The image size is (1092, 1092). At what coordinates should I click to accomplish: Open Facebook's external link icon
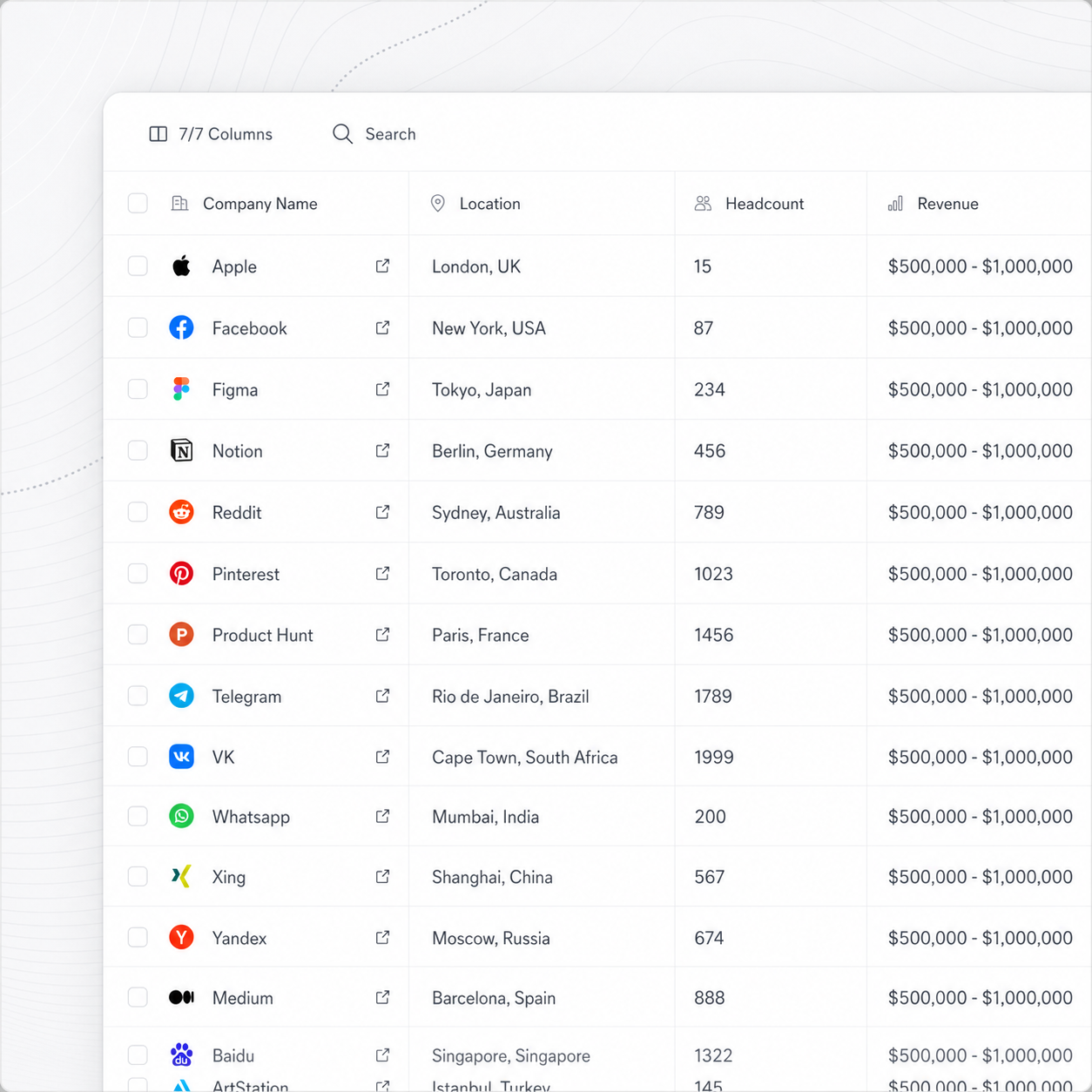click(382, 328)
